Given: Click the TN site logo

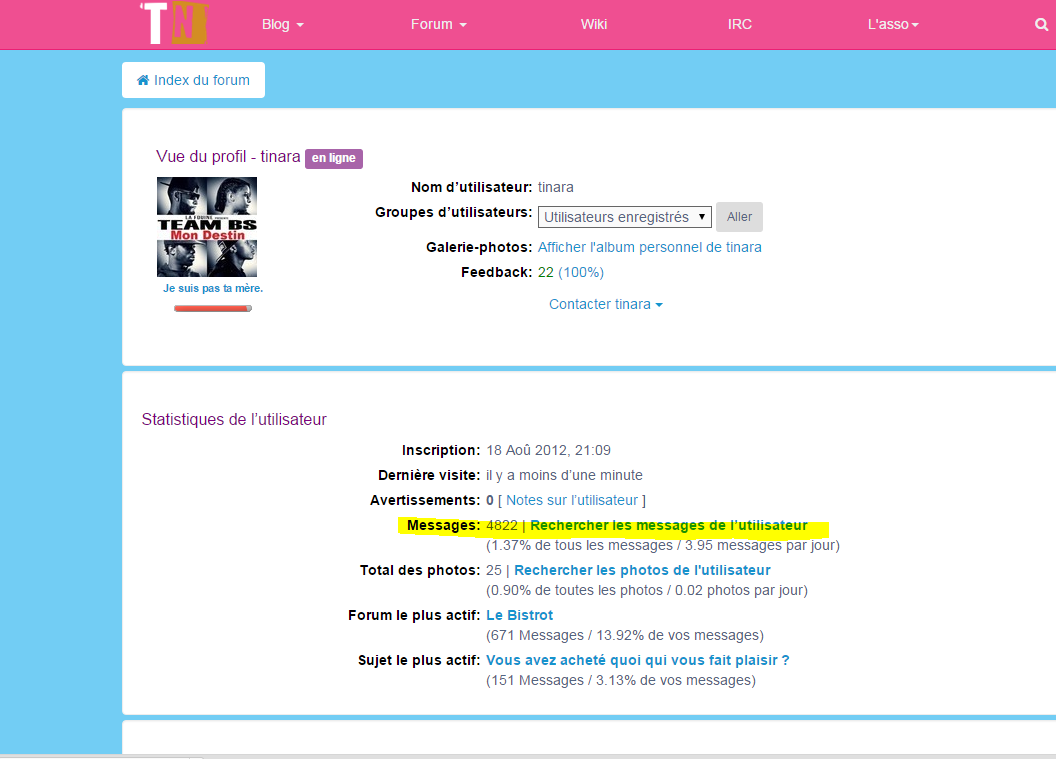Looking at the screenshot, I should [173, 23].
